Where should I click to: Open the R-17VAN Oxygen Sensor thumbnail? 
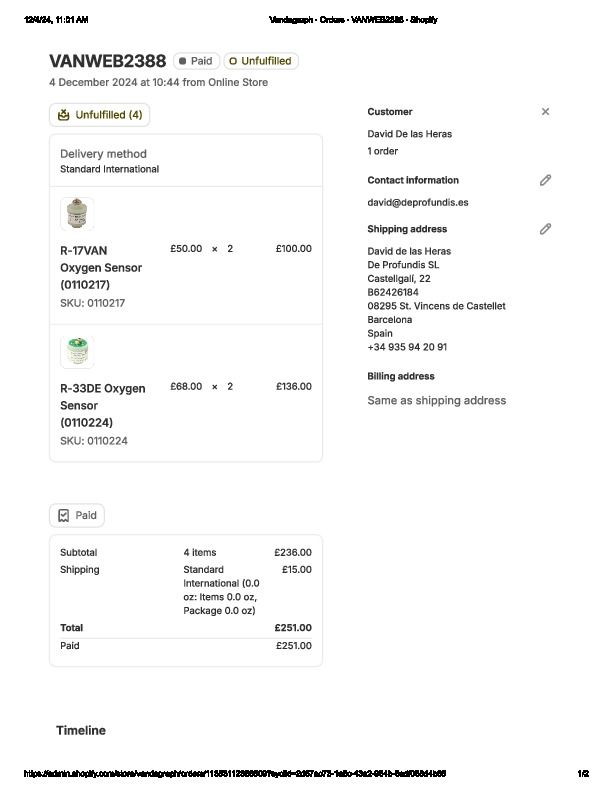77,214
